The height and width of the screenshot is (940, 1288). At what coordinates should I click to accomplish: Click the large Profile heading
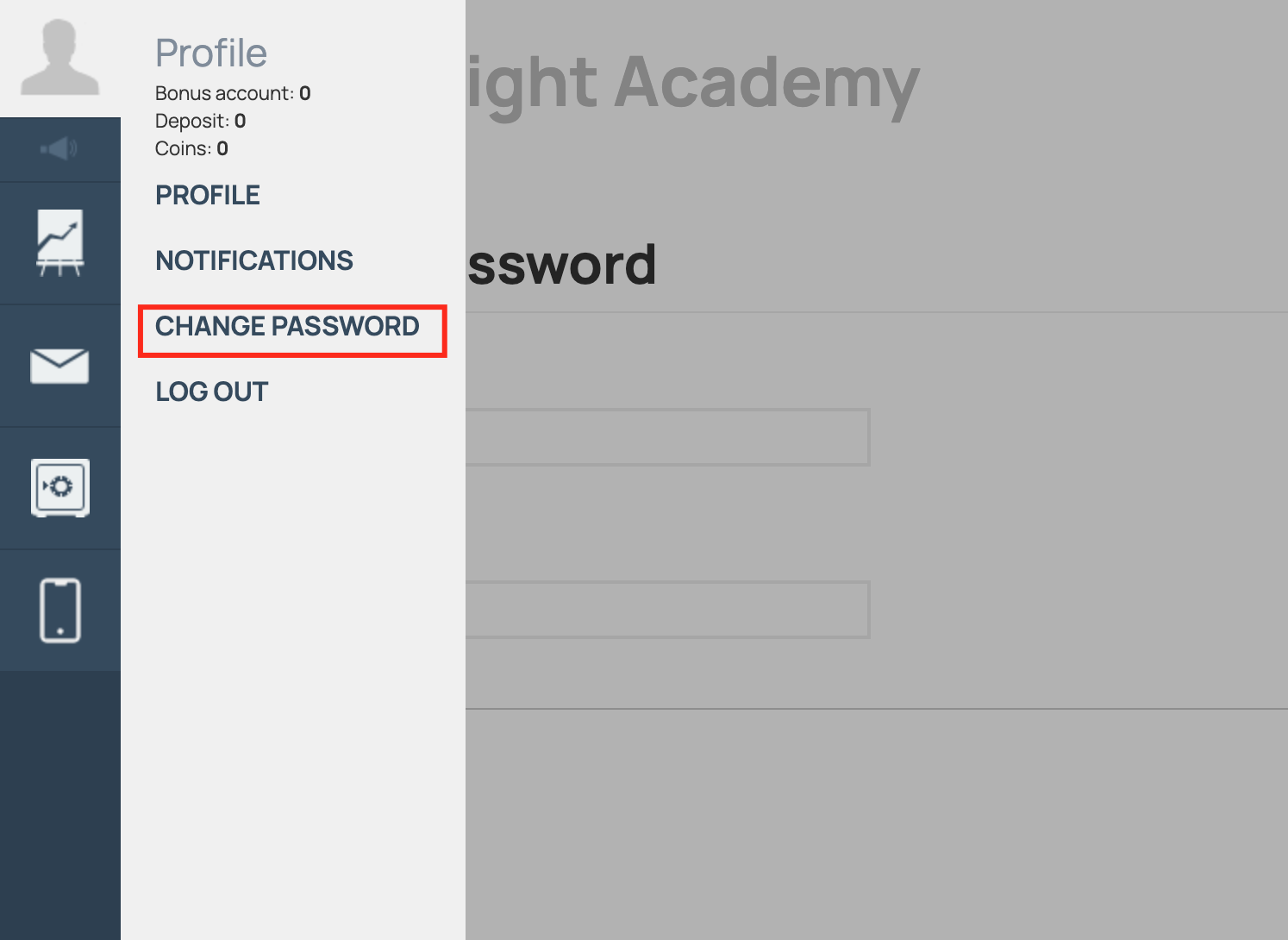[211, 53]
